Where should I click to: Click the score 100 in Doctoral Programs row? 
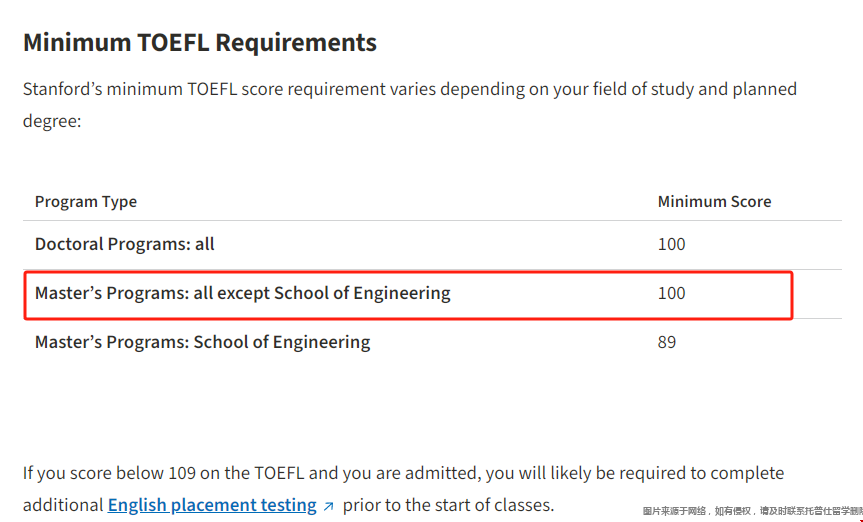671,244
